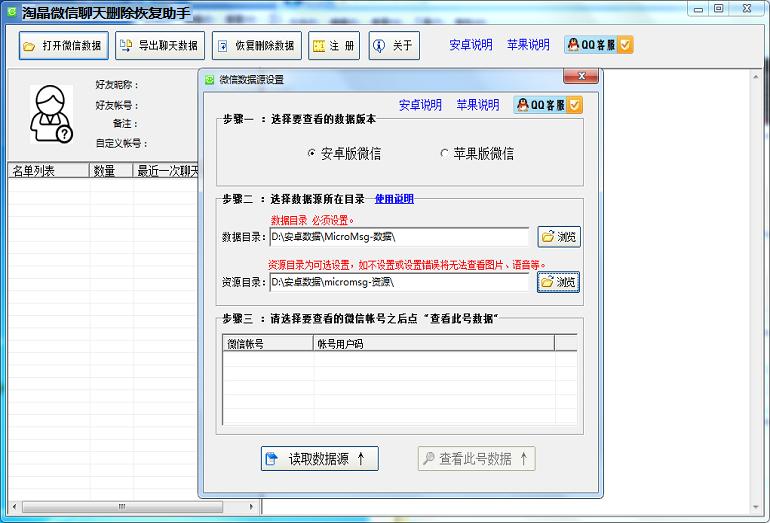Open the 使用说明 link in step two
This screenshot has width=770, height=523.
[393, 199]
